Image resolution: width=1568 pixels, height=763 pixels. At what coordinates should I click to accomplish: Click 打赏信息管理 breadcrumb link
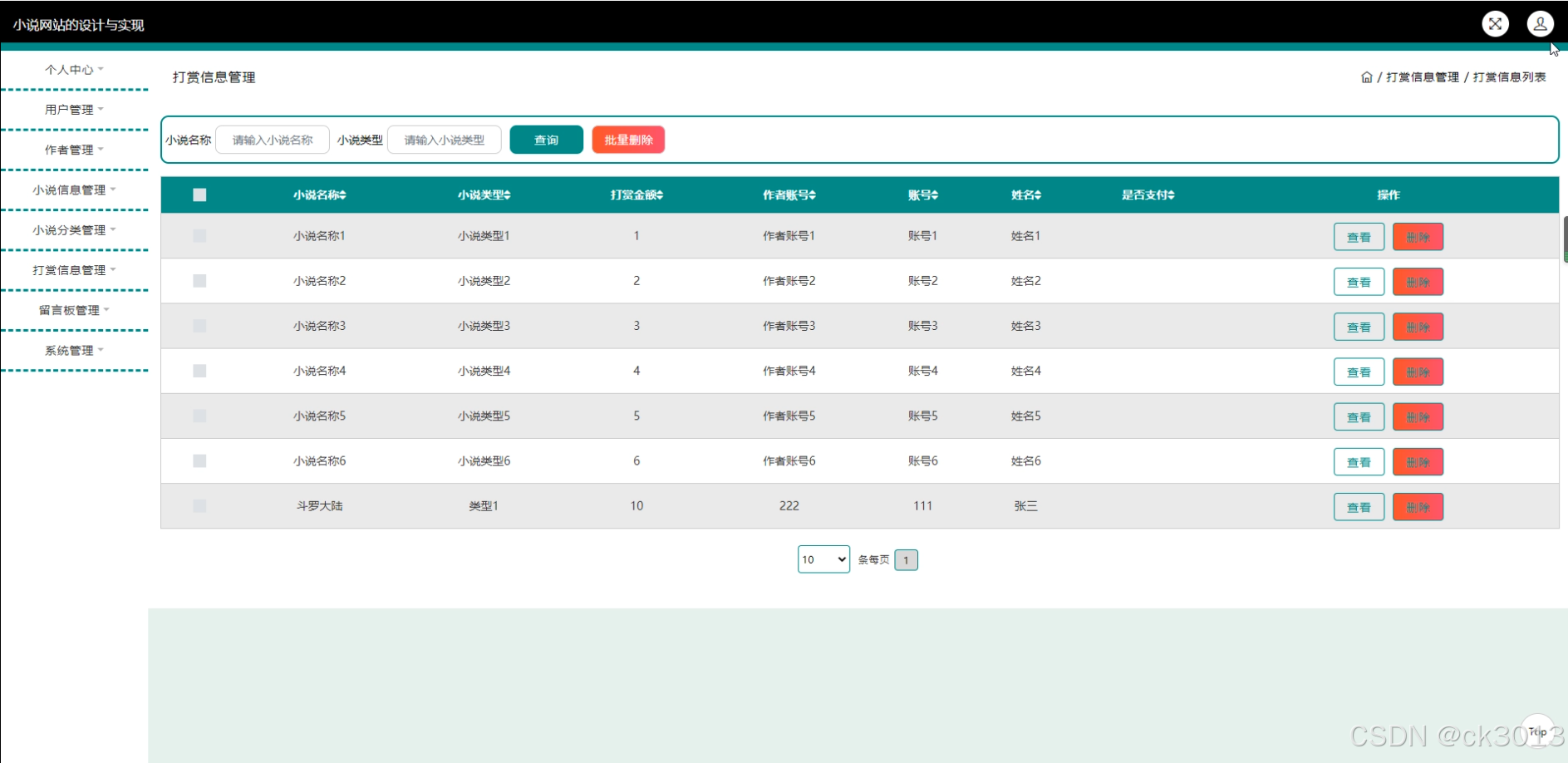1423,77
